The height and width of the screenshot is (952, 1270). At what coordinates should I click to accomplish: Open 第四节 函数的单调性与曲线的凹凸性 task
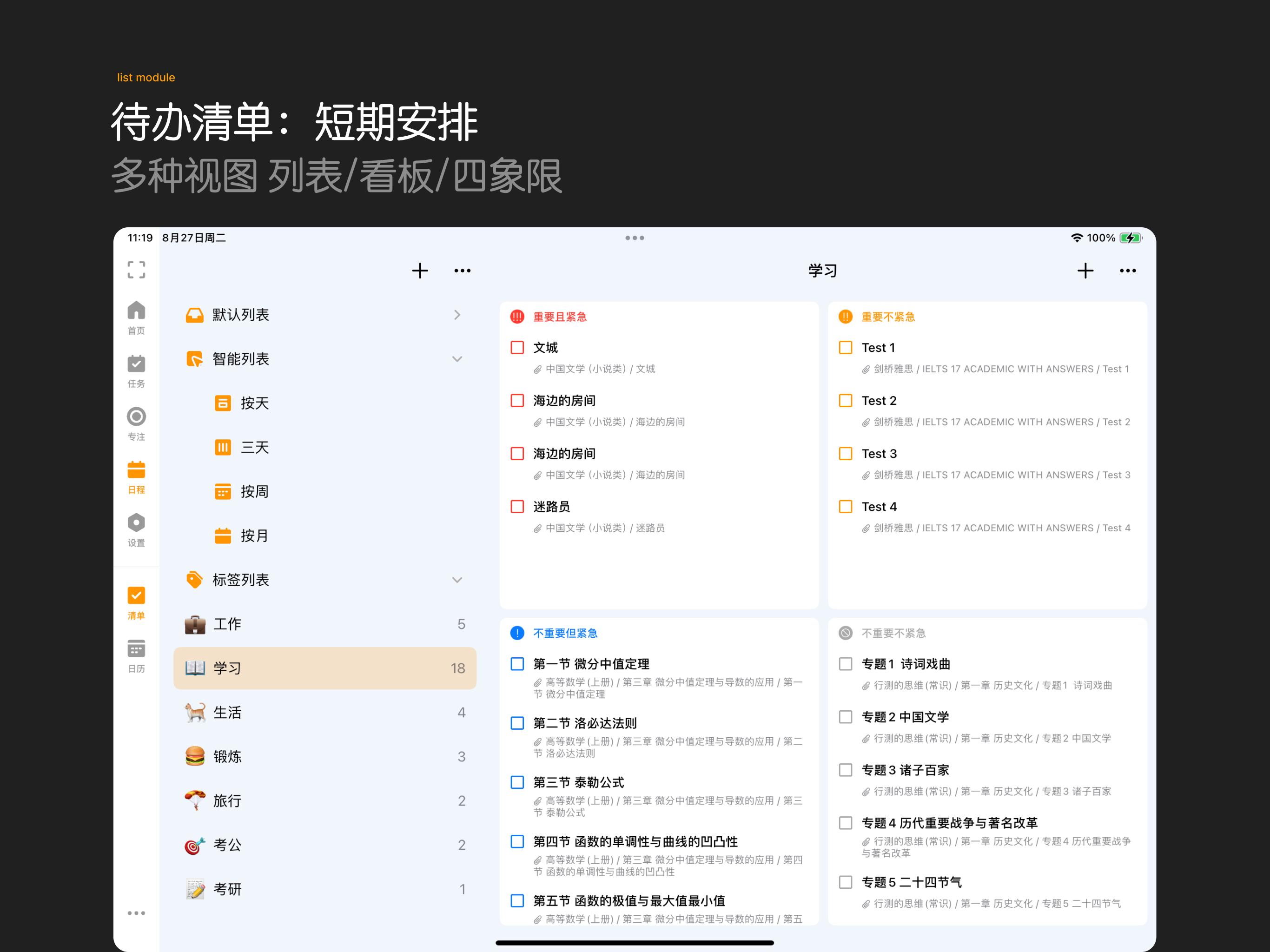tap(635, 842)
